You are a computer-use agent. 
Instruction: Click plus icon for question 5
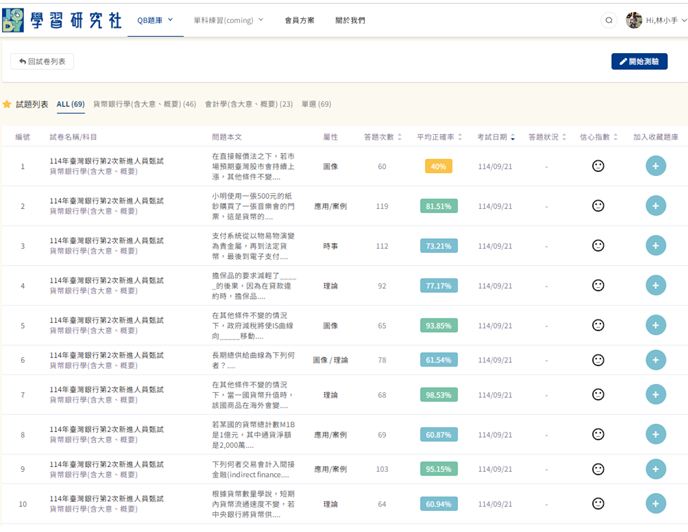click(655, 325)
